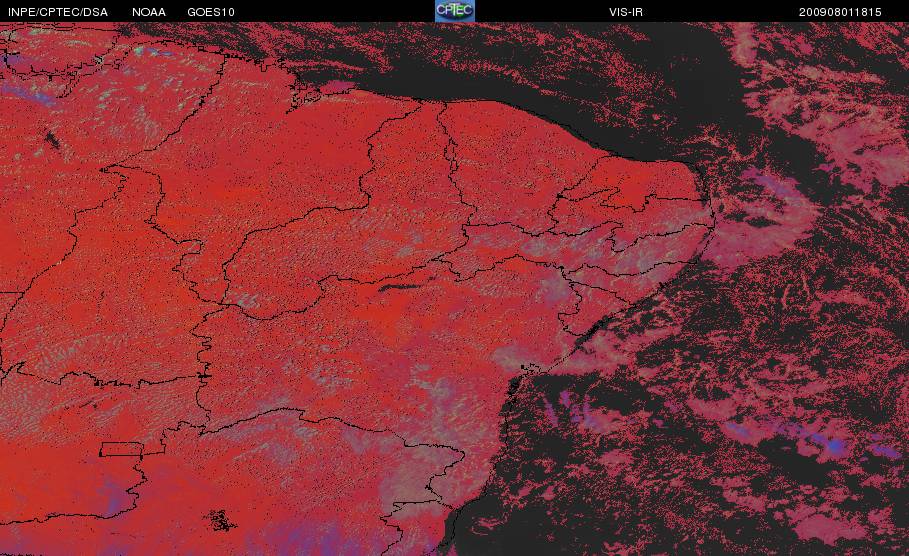Click the 200908011815 timestamp
Screen dimensions: 909x556
(840, 12)
